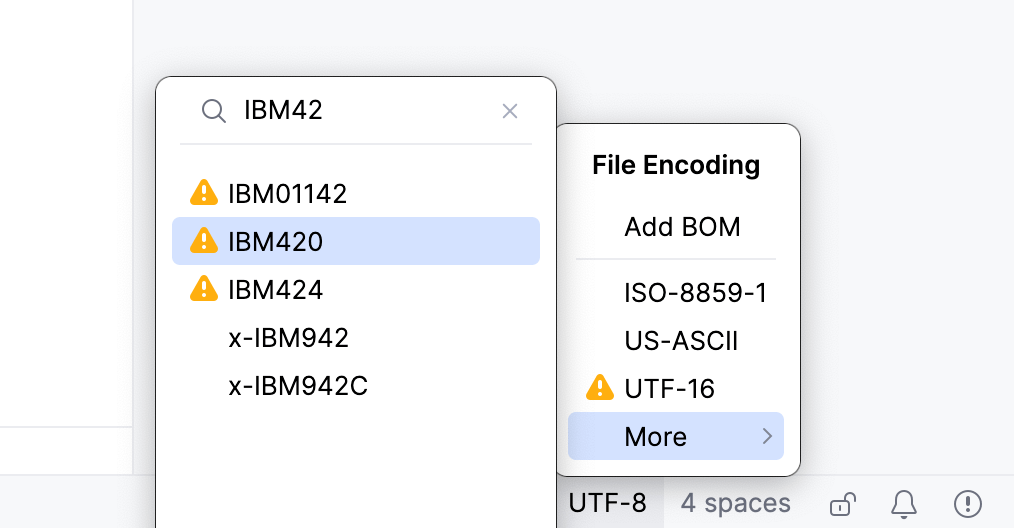
Task: Select x-IBM942 encoding
Action: 288,338
